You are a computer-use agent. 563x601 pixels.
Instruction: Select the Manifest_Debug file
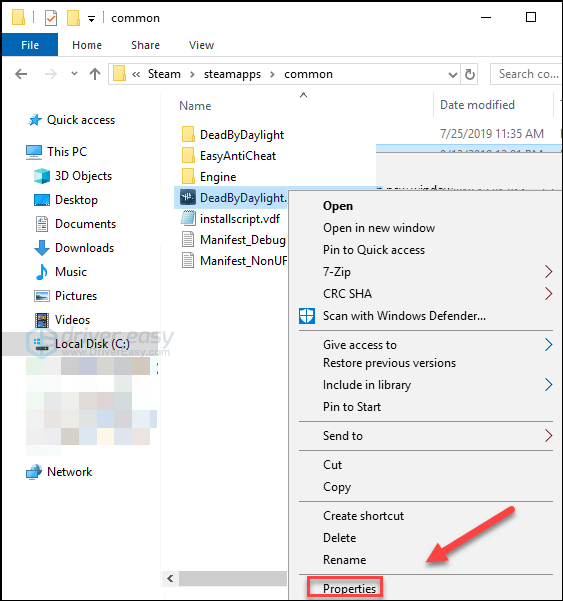pyautogui.click(x=243, y=240)
